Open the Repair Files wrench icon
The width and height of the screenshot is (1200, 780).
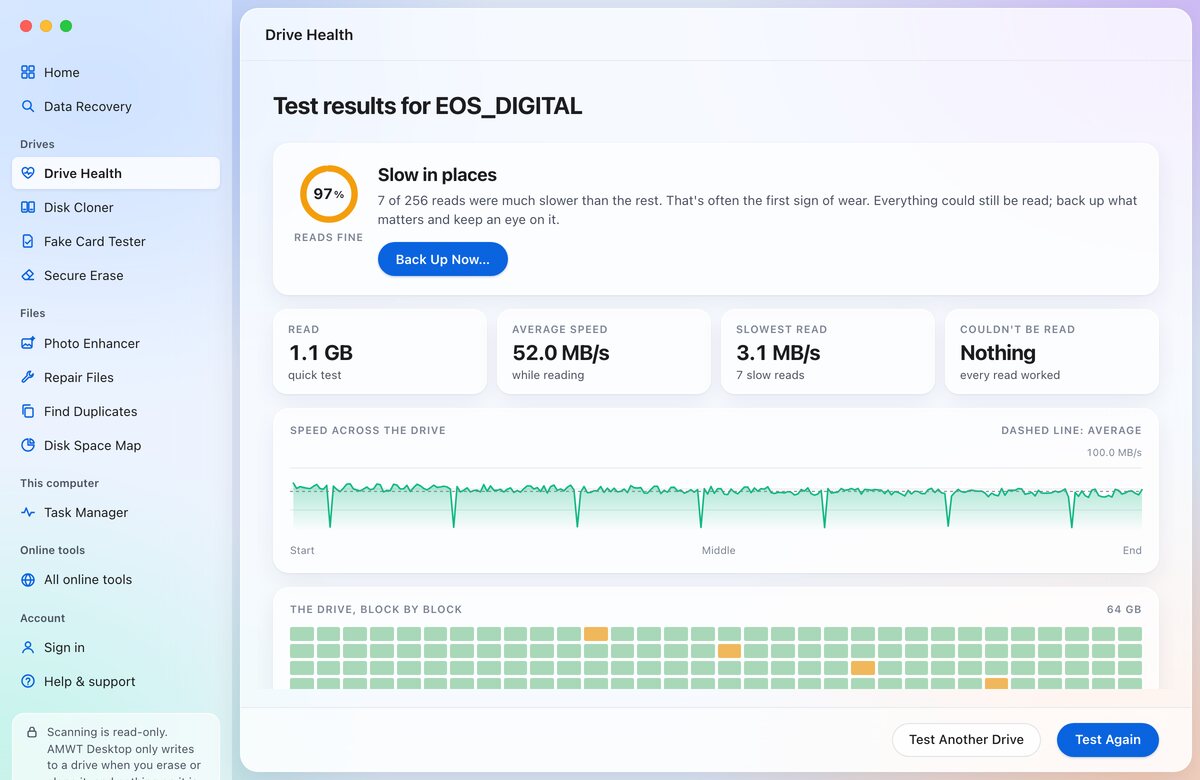[28, 377]
